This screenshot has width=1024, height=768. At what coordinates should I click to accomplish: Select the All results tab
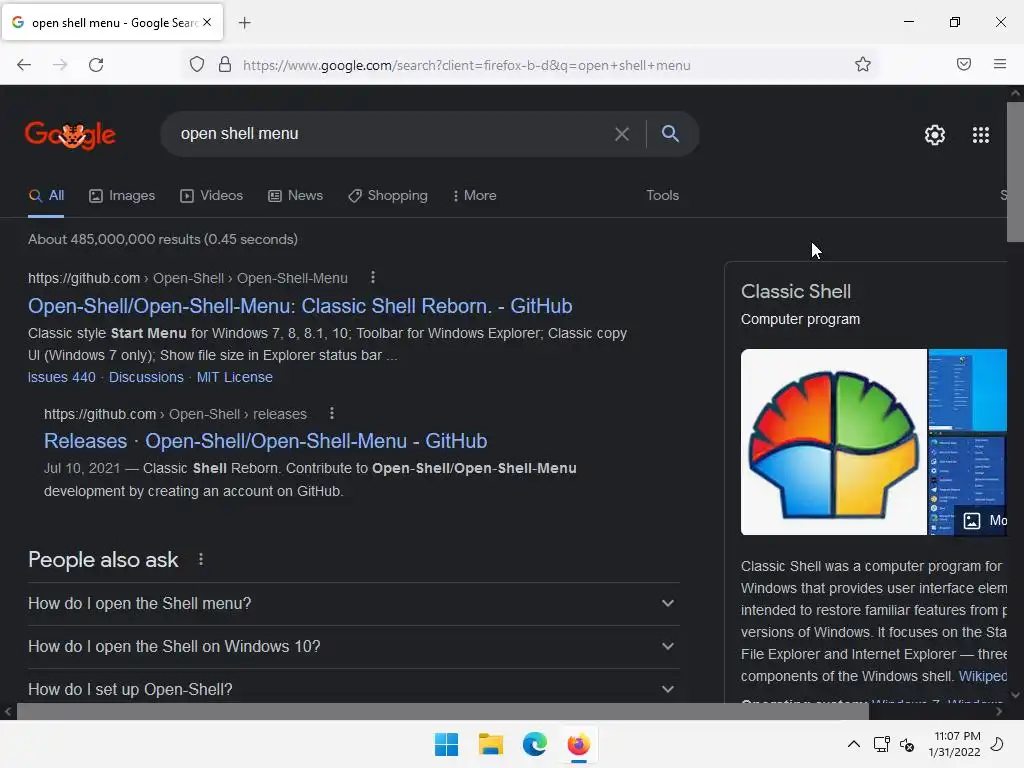pyautogui.click(x=46, y=195)
